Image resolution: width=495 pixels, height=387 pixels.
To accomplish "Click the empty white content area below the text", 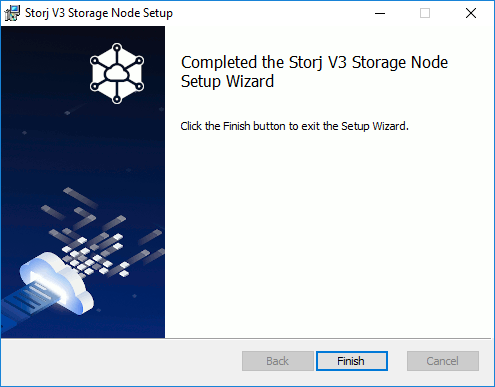I will click(328, 233).
